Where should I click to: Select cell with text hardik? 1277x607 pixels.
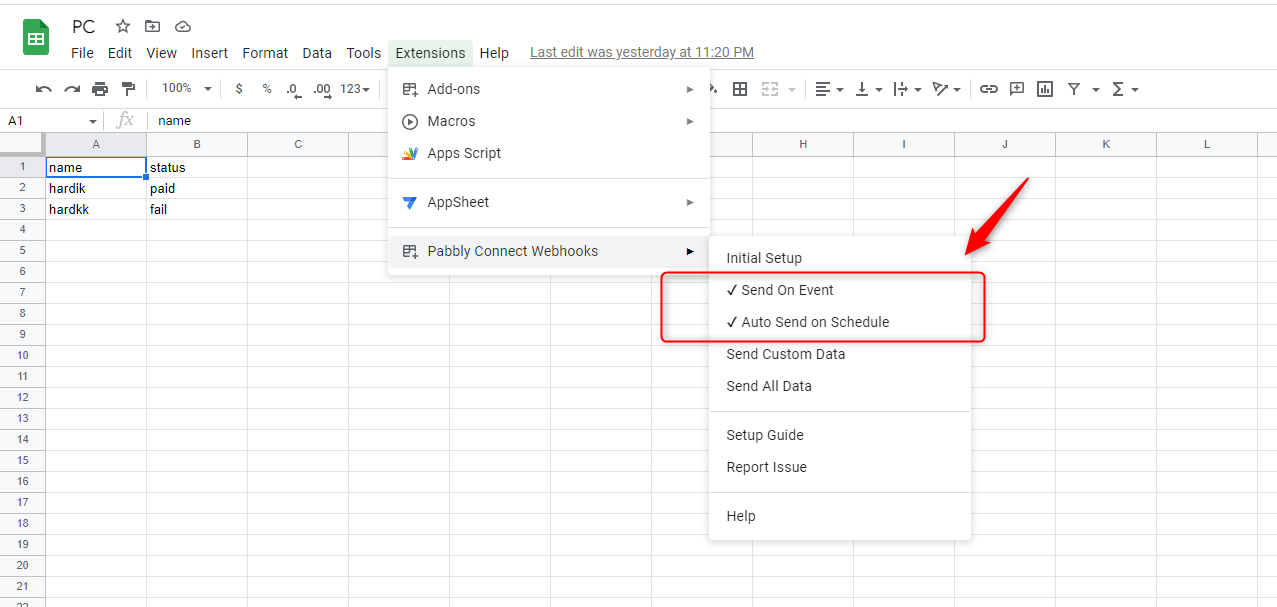click(x=96, y=188)
